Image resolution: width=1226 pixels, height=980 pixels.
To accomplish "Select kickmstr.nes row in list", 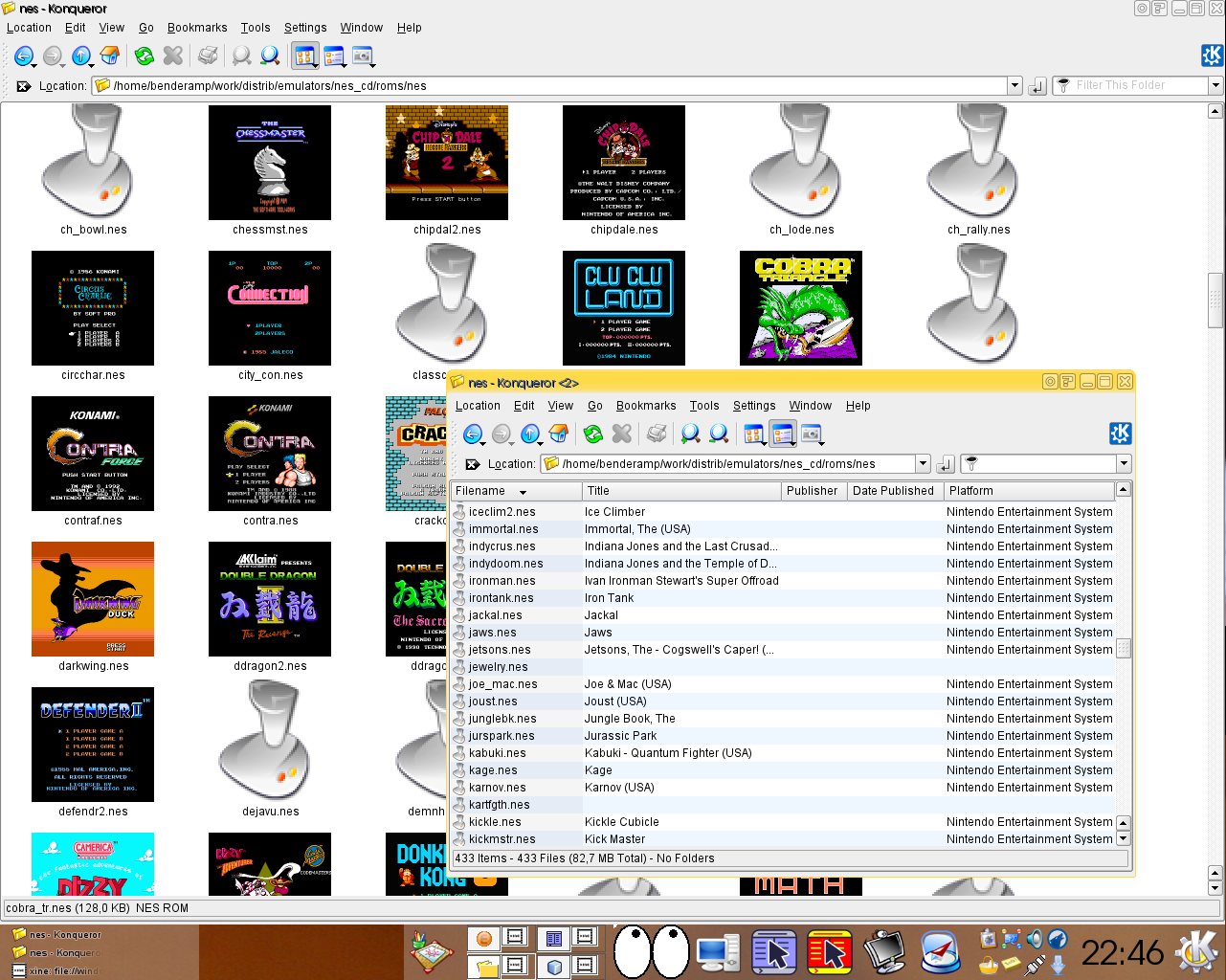I will (x=783, y=839).
